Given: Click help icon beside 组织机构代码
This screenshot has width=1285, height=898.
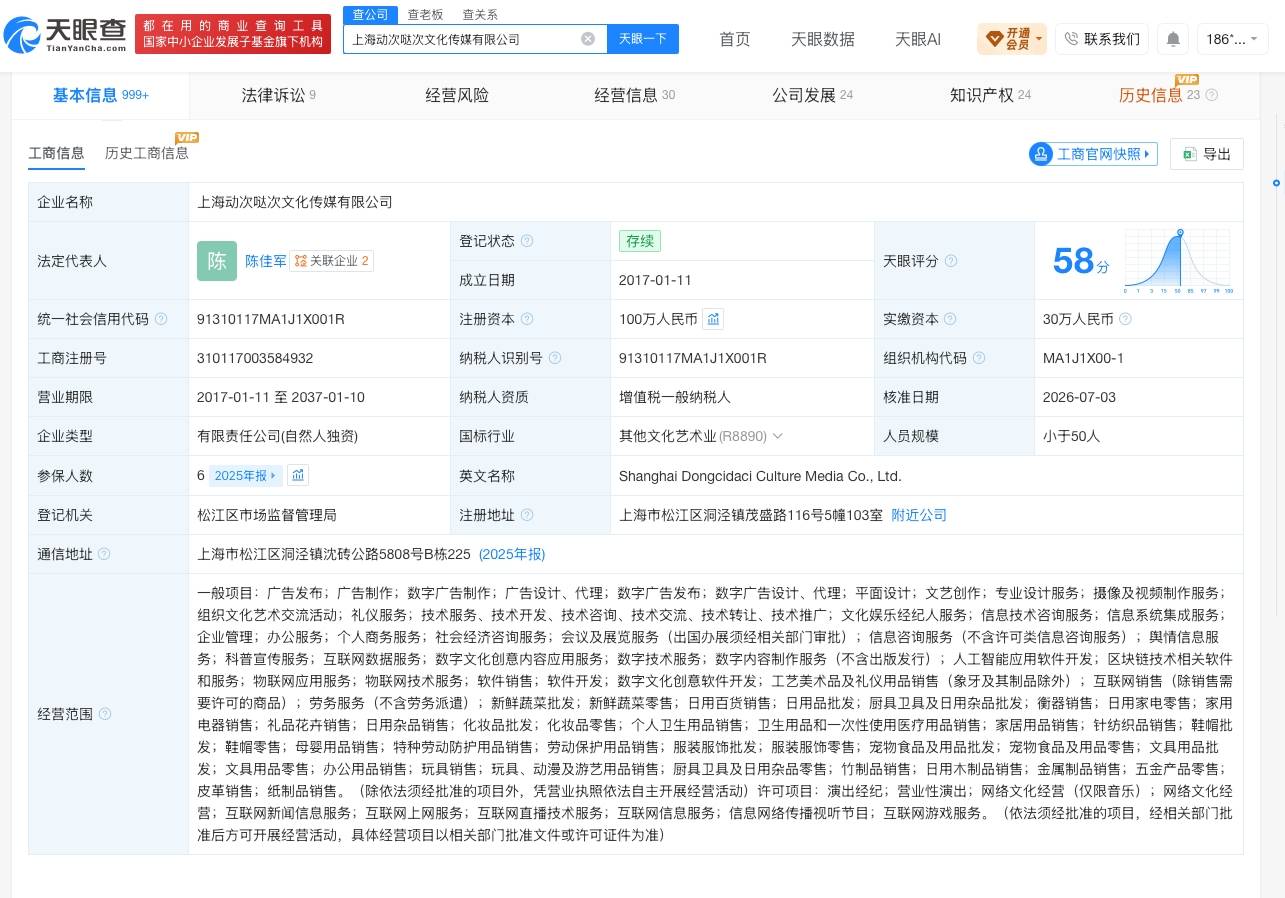Looking at the screenshot, I should [x=979, y=358].
